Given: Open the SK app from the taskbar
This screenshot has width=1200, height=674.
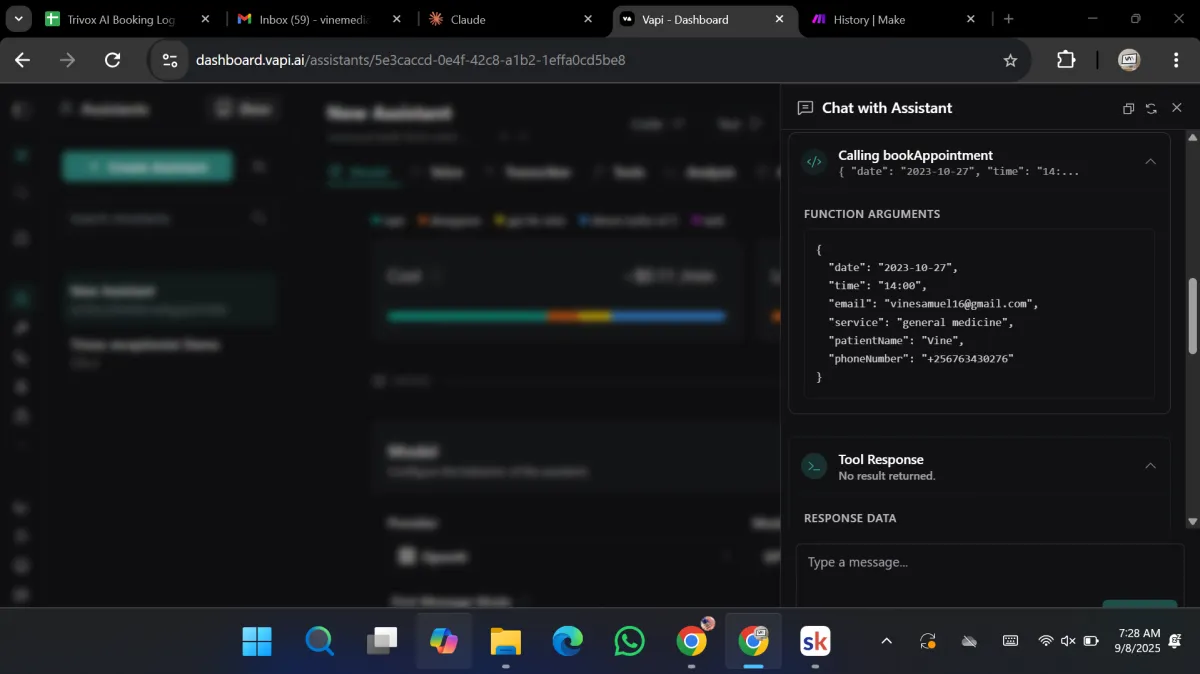Looking at the screenshot, I should (x=816, y=641).
